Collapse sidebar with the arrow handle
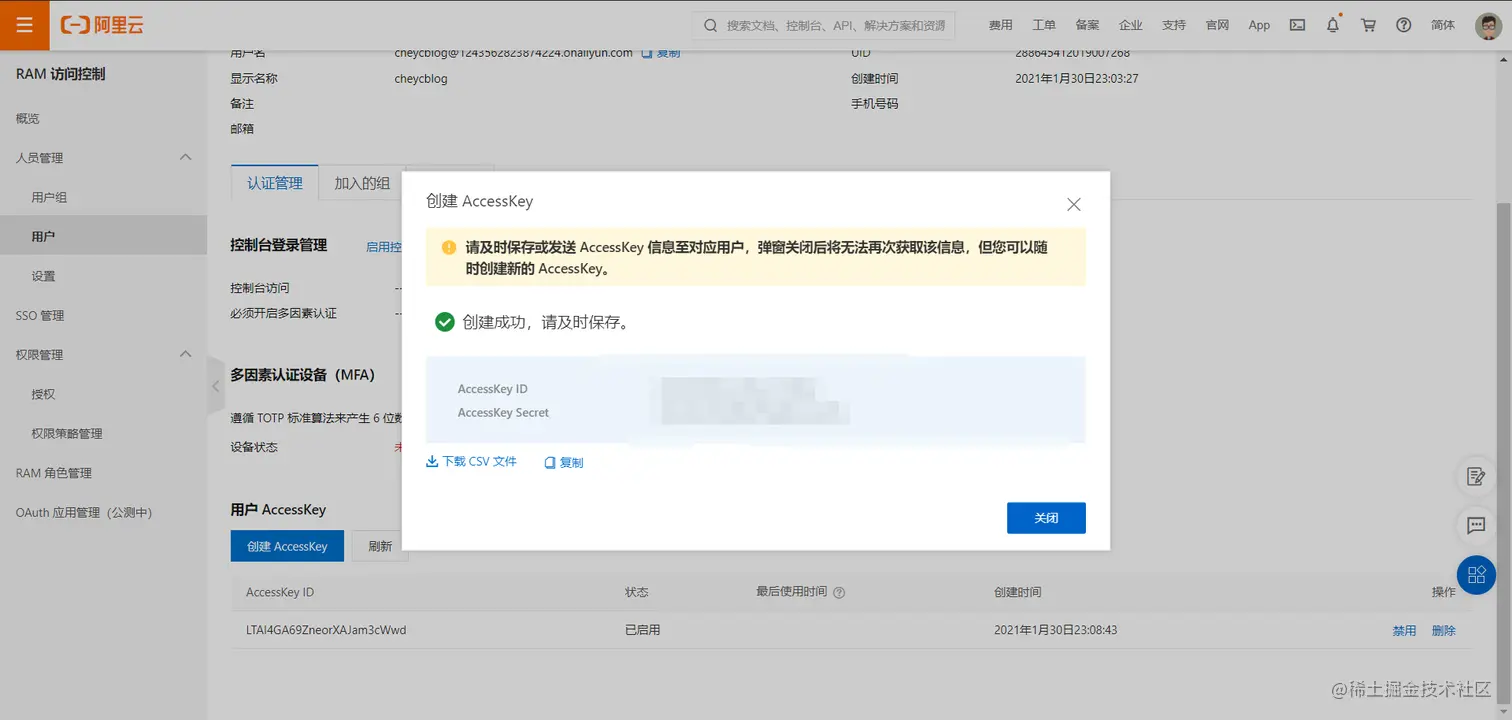Image resolution: width=1512 pixels, height=720 pixels. pyautogui.click(x=216, y=385)
